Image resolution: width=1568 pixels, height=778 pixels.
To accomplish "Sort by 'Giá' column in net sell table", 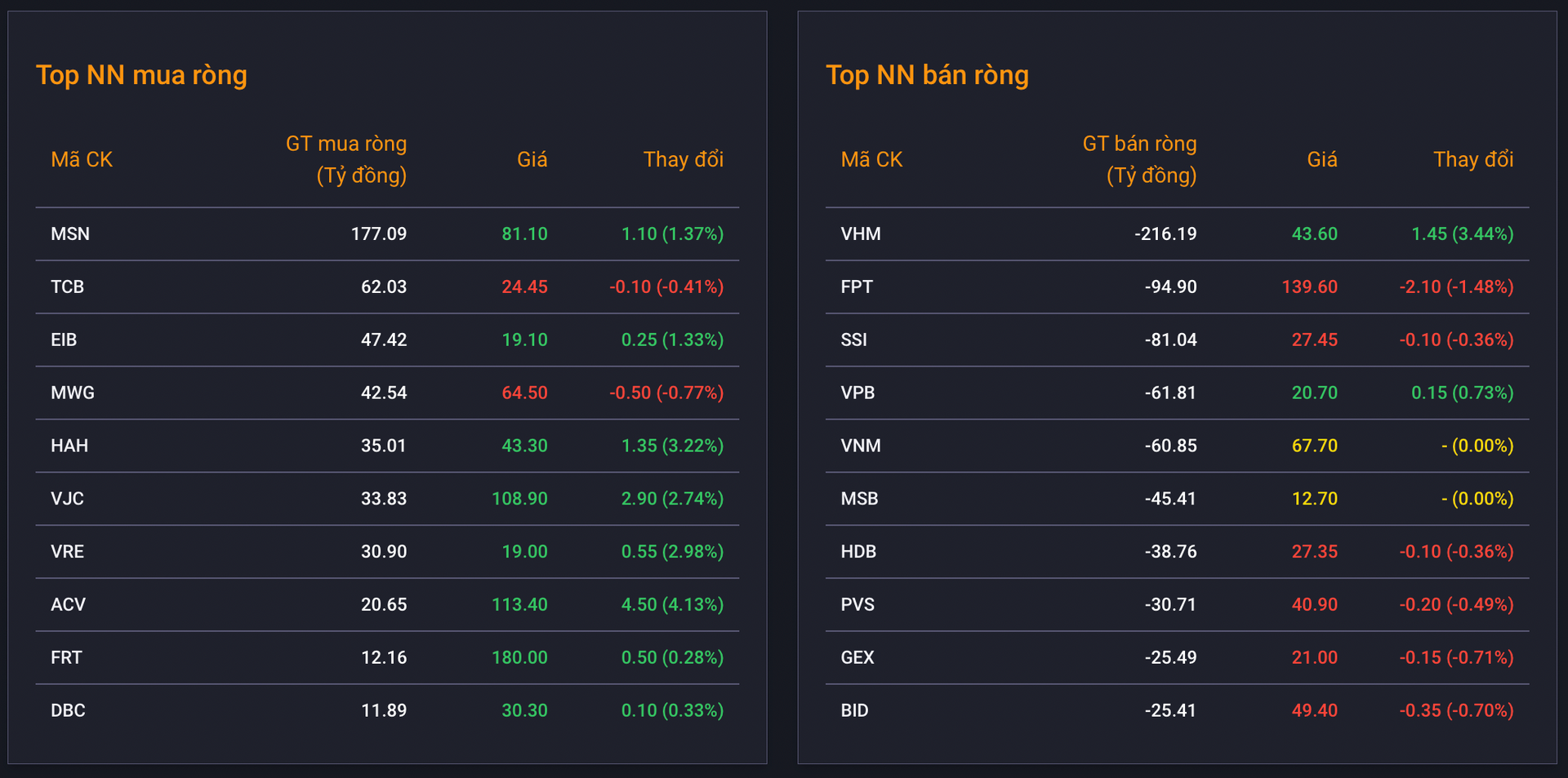I will (x=1322, y=159).
